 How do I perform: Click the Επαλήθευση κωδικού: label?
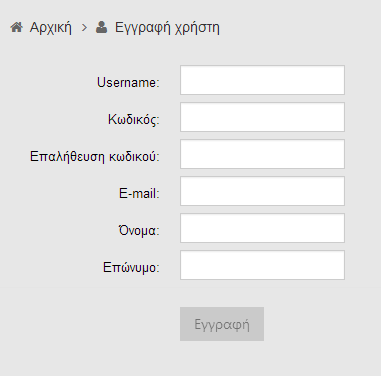[95, 156]
